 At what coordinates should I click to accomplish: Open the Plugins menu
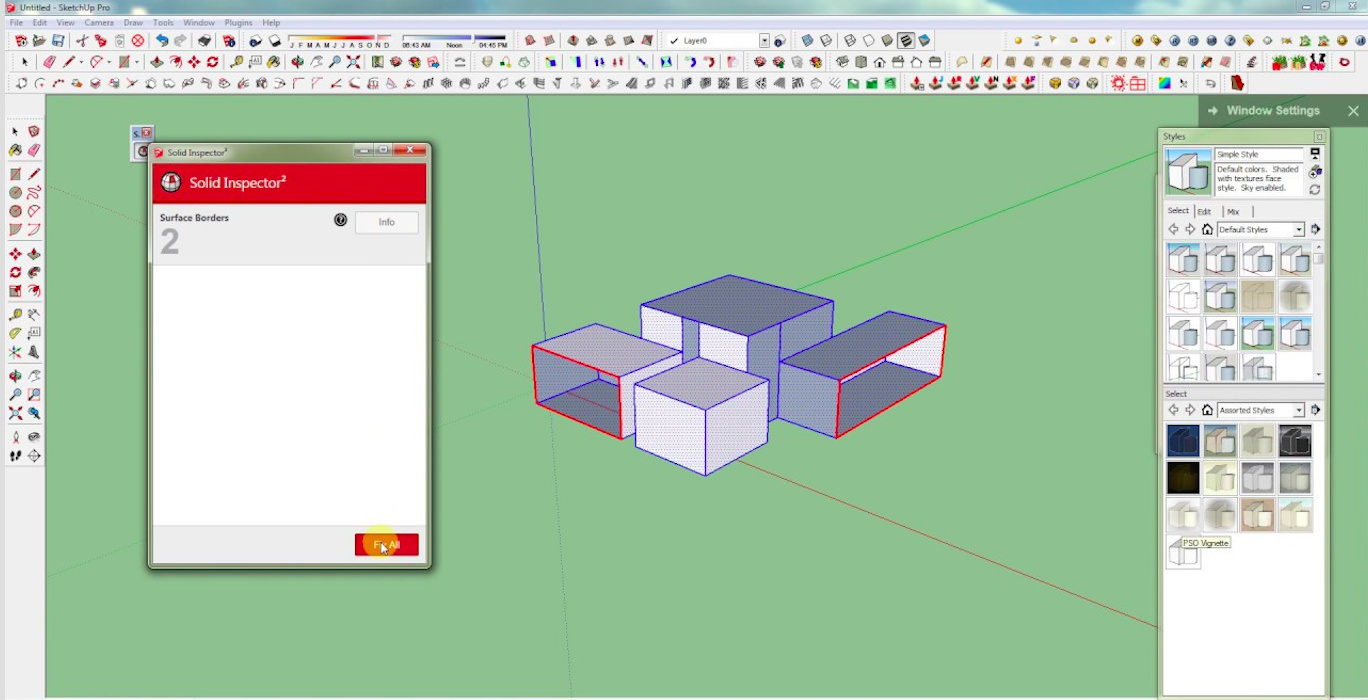coord(238,22)
